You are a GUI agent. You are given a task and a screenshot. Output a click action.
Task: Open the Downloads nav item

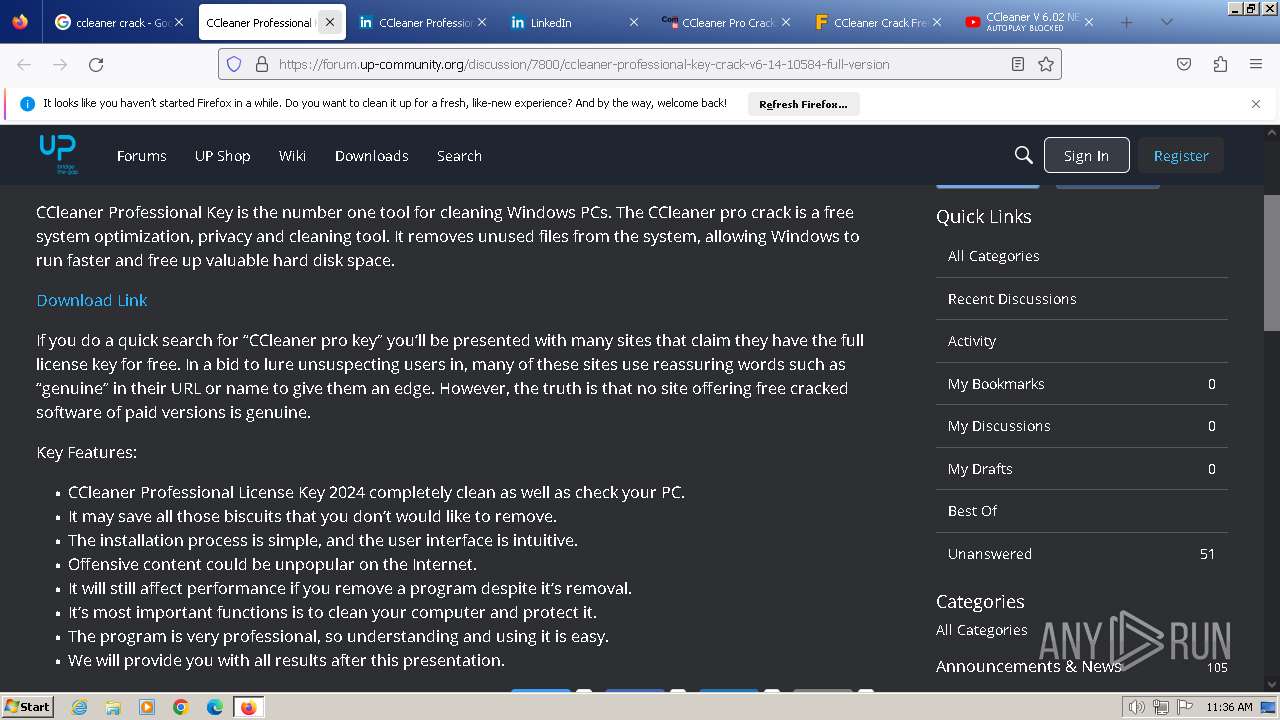point(371,156)
